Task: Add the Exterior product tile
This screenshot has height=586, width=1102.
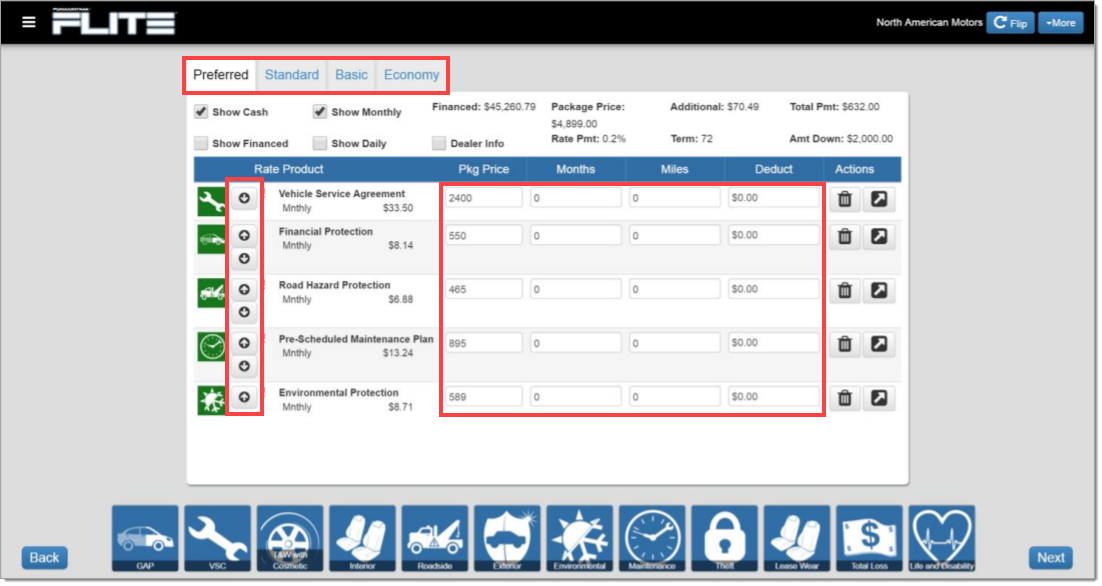Action: pyautogui.click(x=507, y=539)
